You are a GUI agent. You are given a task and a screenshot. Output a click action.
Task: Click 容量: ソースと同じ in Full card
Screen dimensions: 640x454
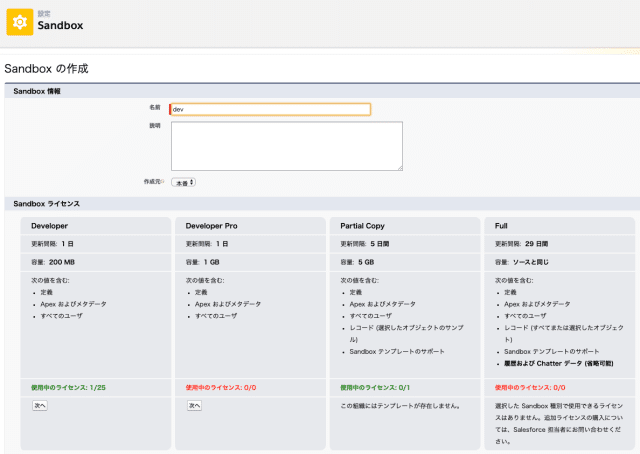(x=522, y=262)
